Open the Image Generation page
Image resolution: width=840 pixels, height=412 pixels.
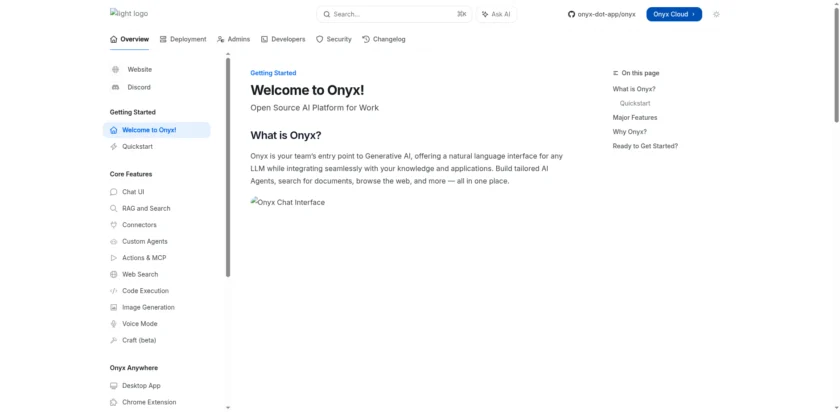point(156,308)
